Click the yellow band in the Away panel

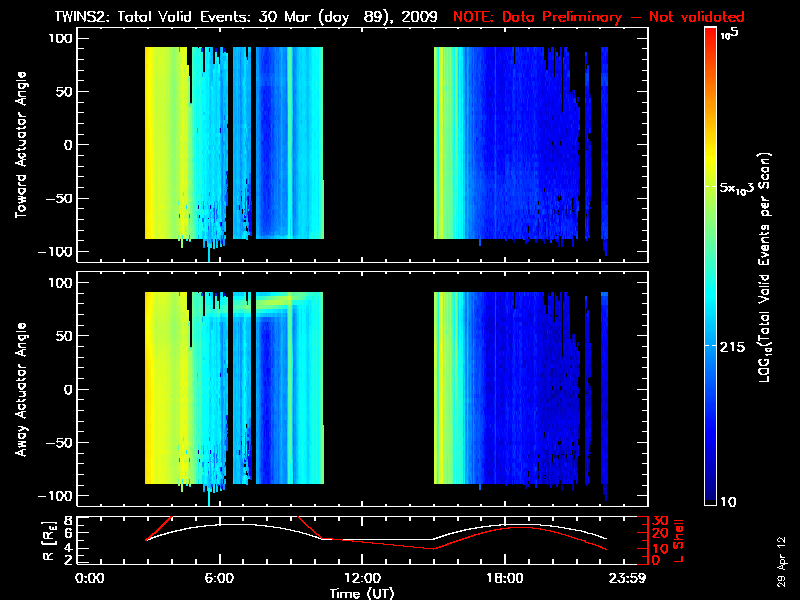pyautogui.click(x=160, y=390)
